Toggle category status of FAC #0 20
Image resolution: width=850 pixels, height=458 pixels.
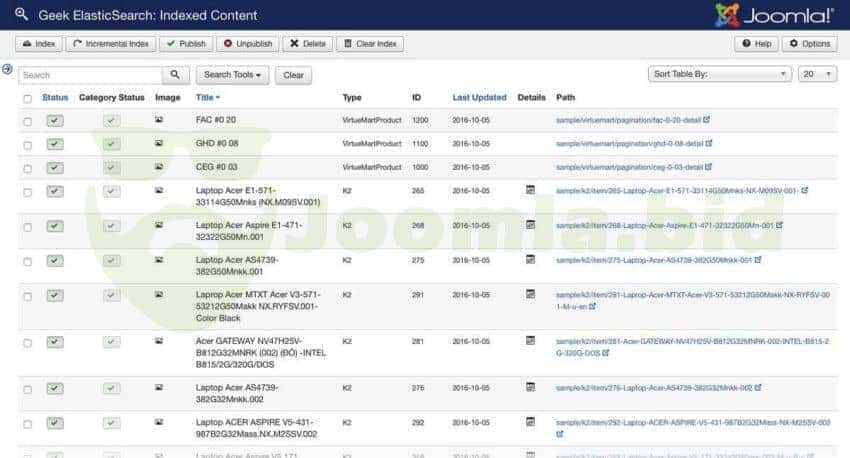[112, 120]
